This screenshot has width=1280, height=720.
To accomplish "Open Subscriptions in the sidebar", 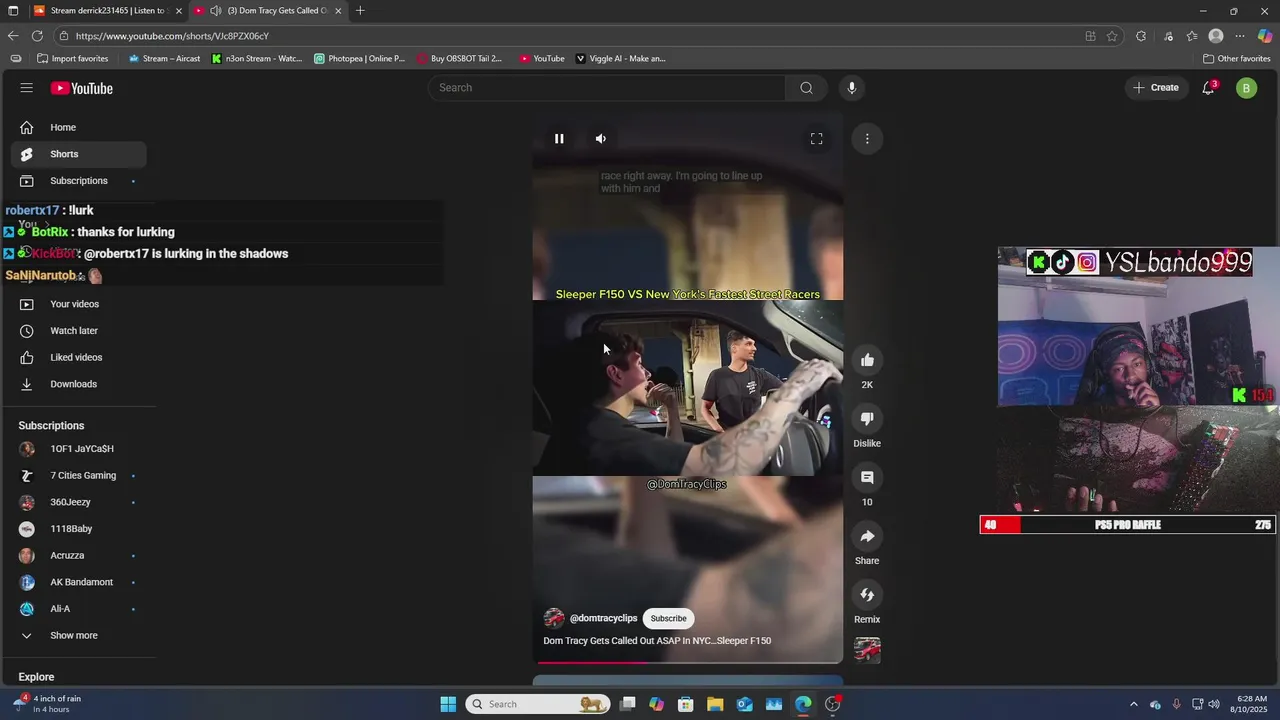I will click(x=78, y=181).
